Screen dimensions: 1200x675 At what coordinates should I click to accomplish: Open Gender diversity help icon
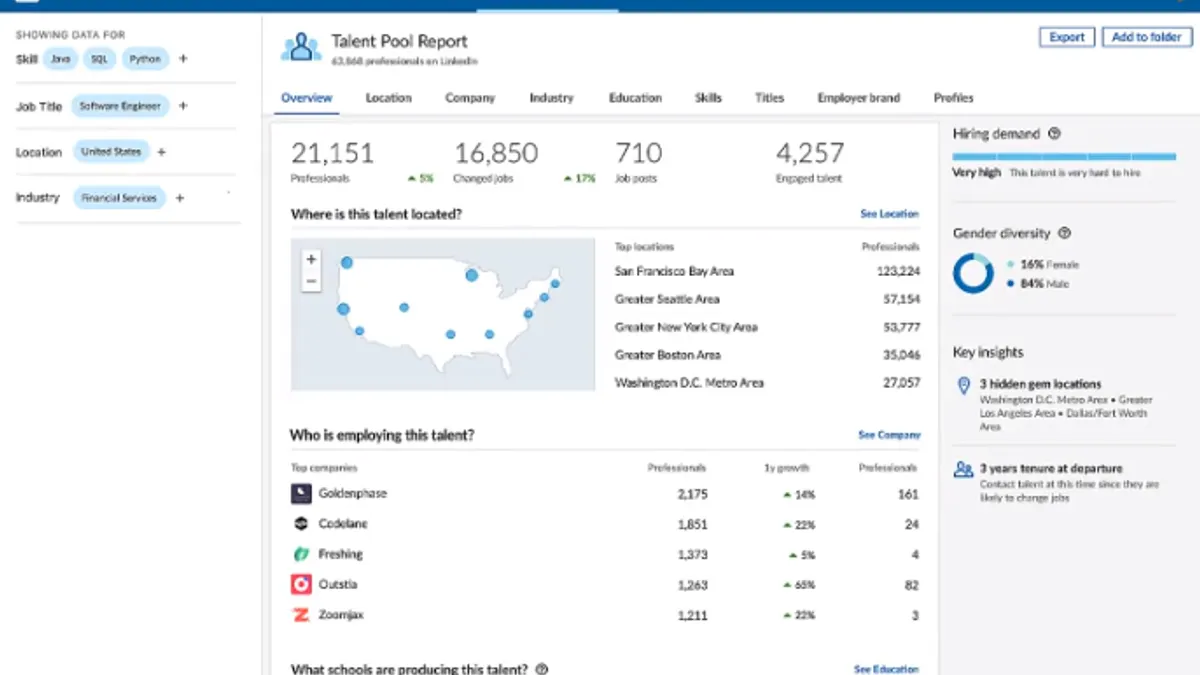1064,233
